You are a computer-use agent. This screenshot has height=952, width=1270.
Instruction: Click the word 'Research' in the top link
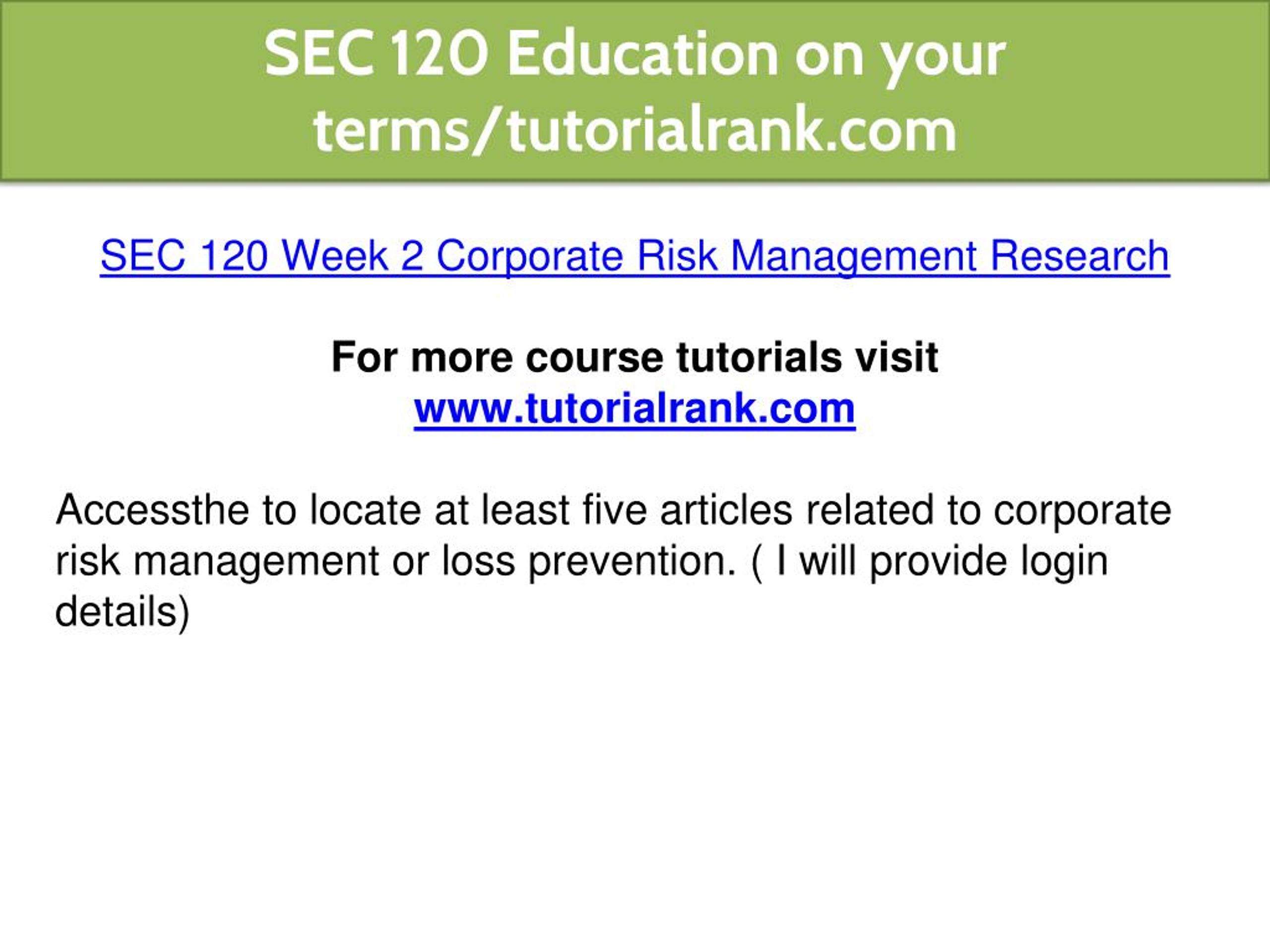pyautogui.click(x=1080, y=256)
